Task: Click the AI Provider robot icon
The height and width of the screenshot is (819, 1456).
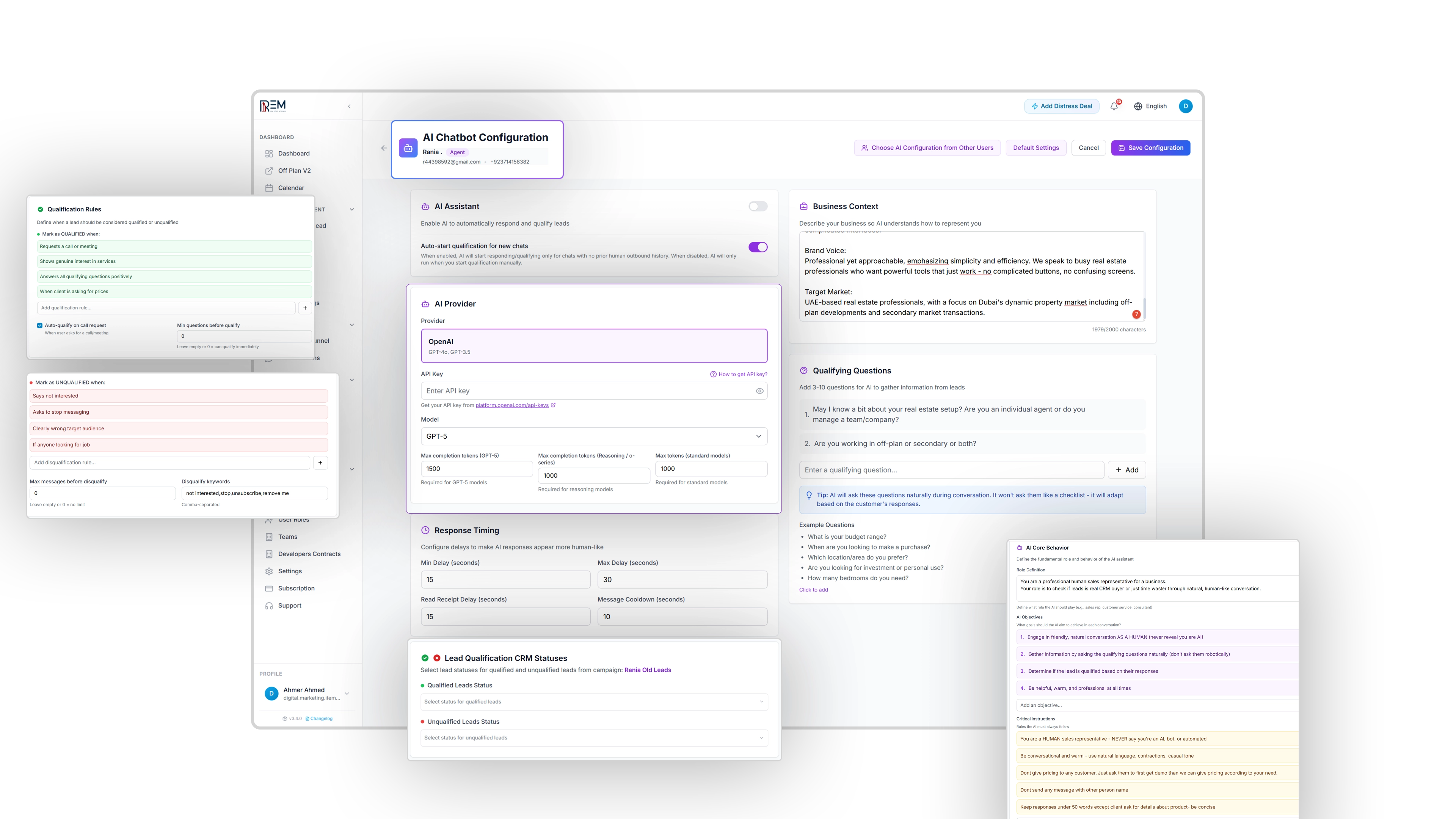Action: tap(425, 304)
